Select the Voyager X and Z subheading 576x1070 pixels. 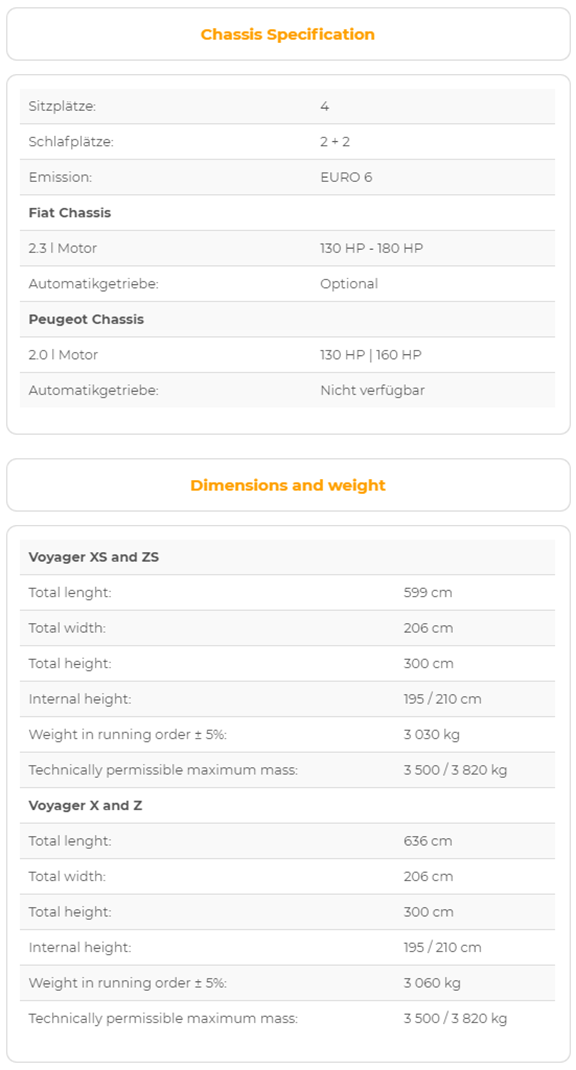tap(85, 805)
